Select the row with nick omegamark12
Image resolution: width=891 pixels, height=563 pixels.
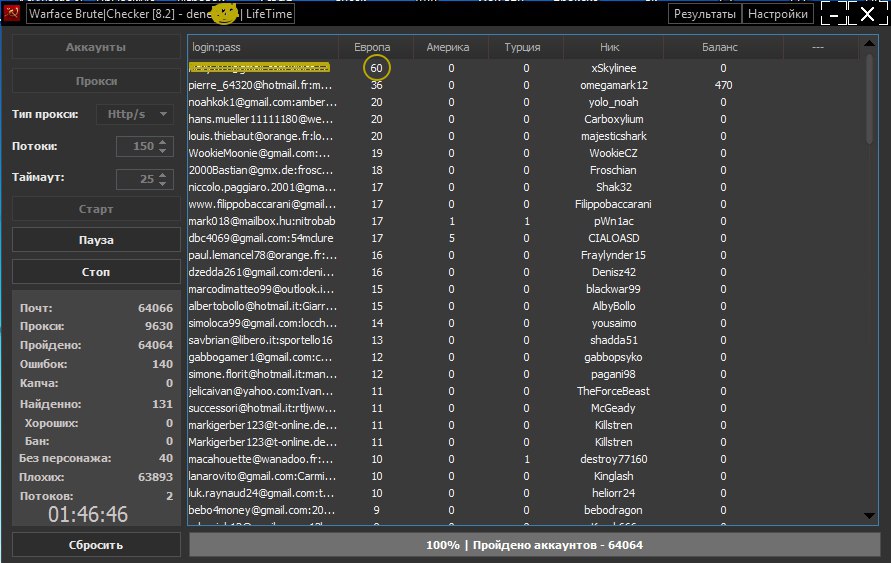pos(523,85)
